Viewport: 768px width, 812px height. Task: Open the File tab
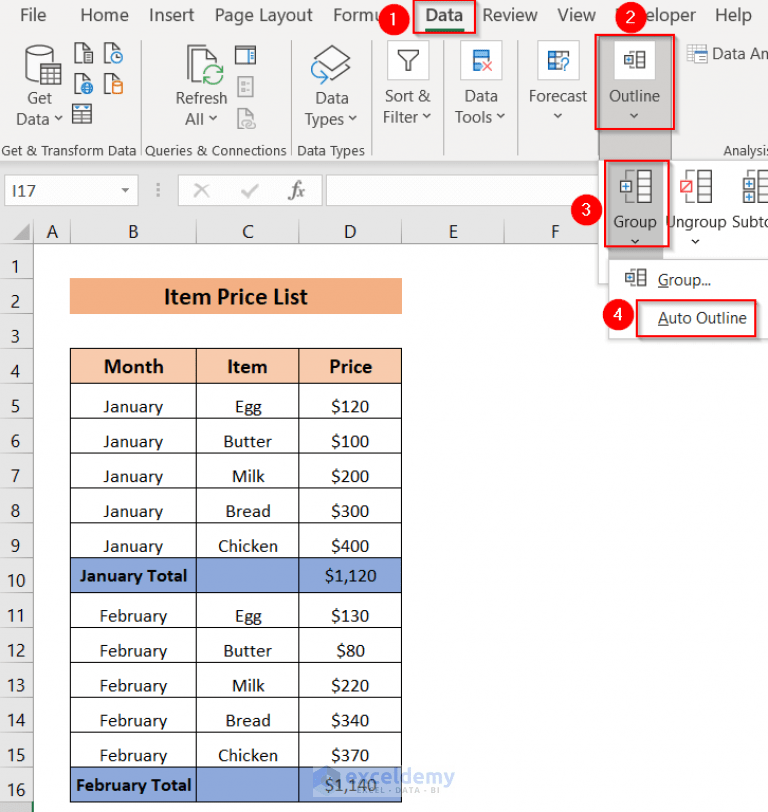tap(33, 15)
